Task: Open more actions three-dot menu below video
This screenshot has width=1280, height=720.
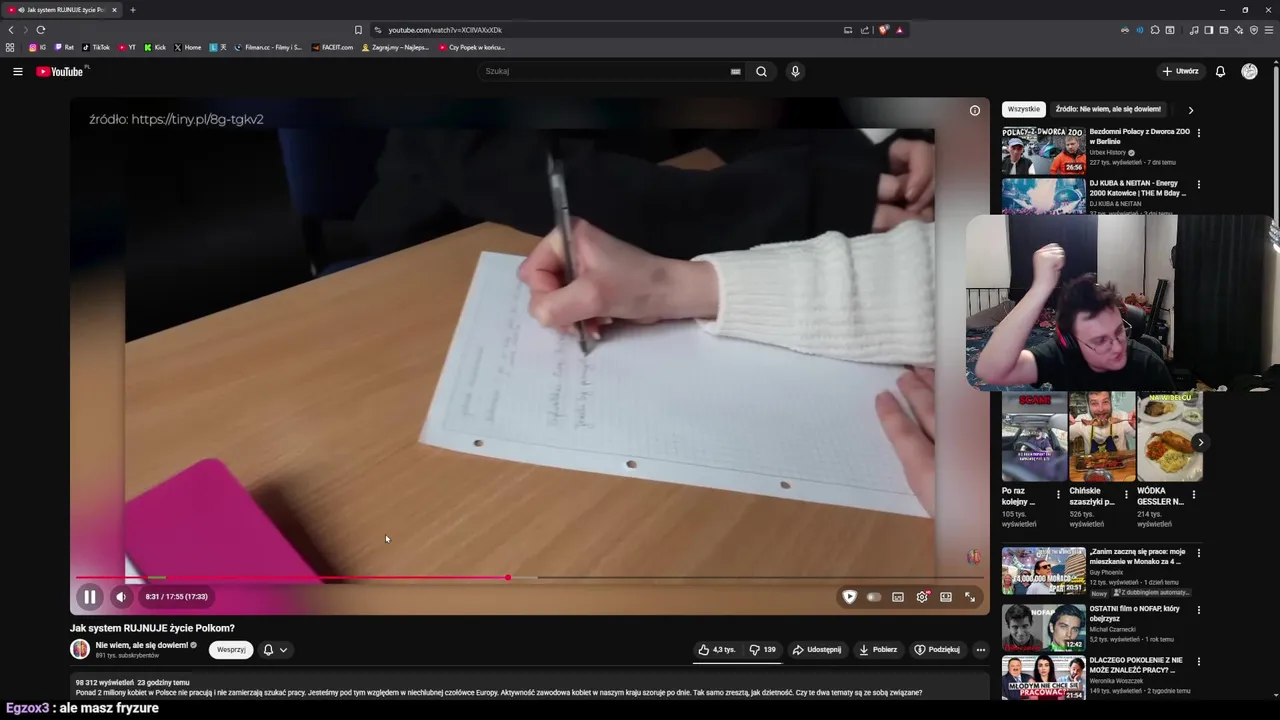Action: coord(980,650)
